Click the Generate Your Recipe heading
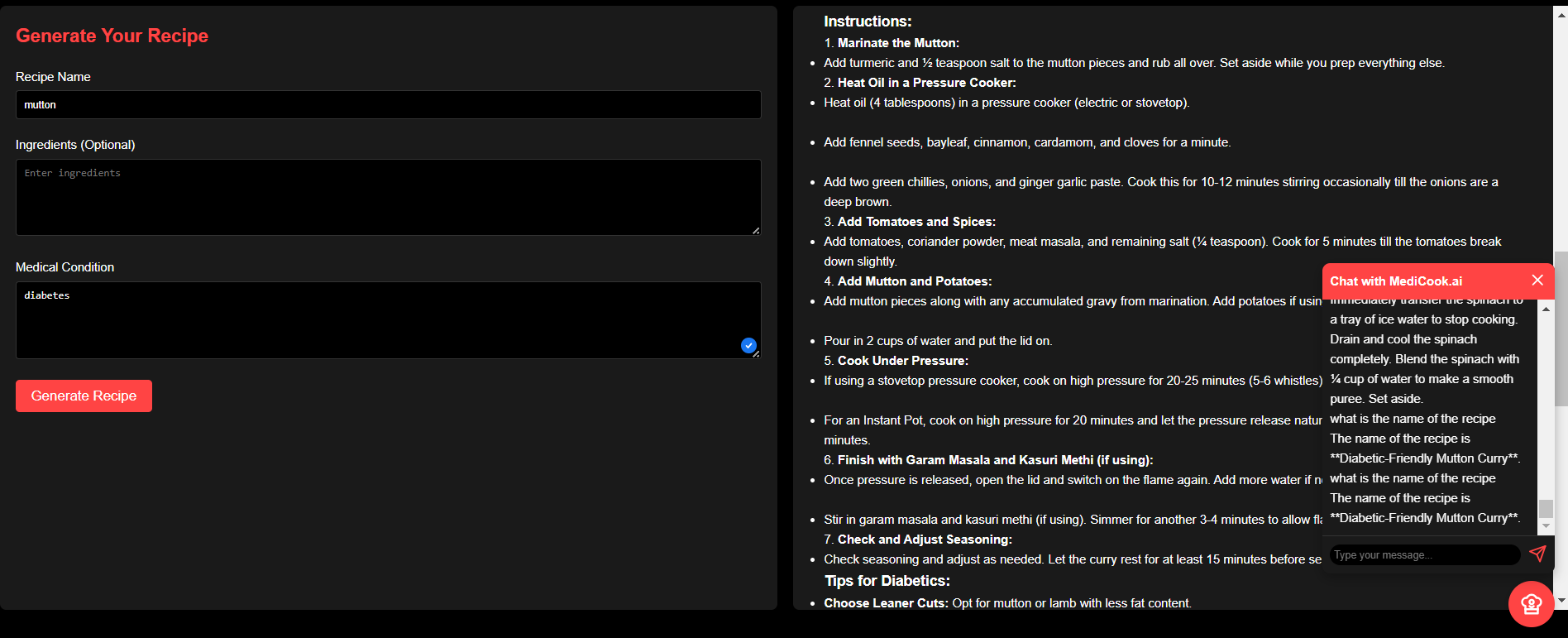1568x638 pixels. pos(112,36)
